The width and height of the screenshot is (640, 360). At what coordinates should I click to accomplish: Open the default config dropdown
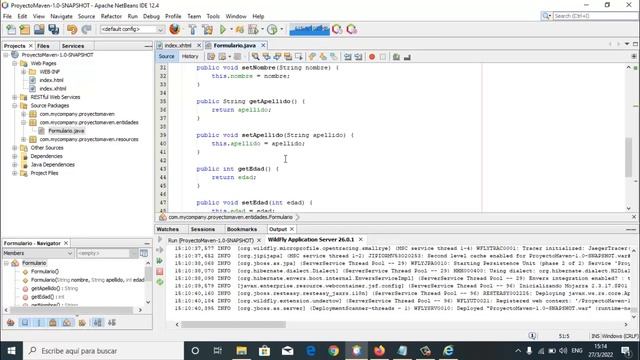click(132, 29)
